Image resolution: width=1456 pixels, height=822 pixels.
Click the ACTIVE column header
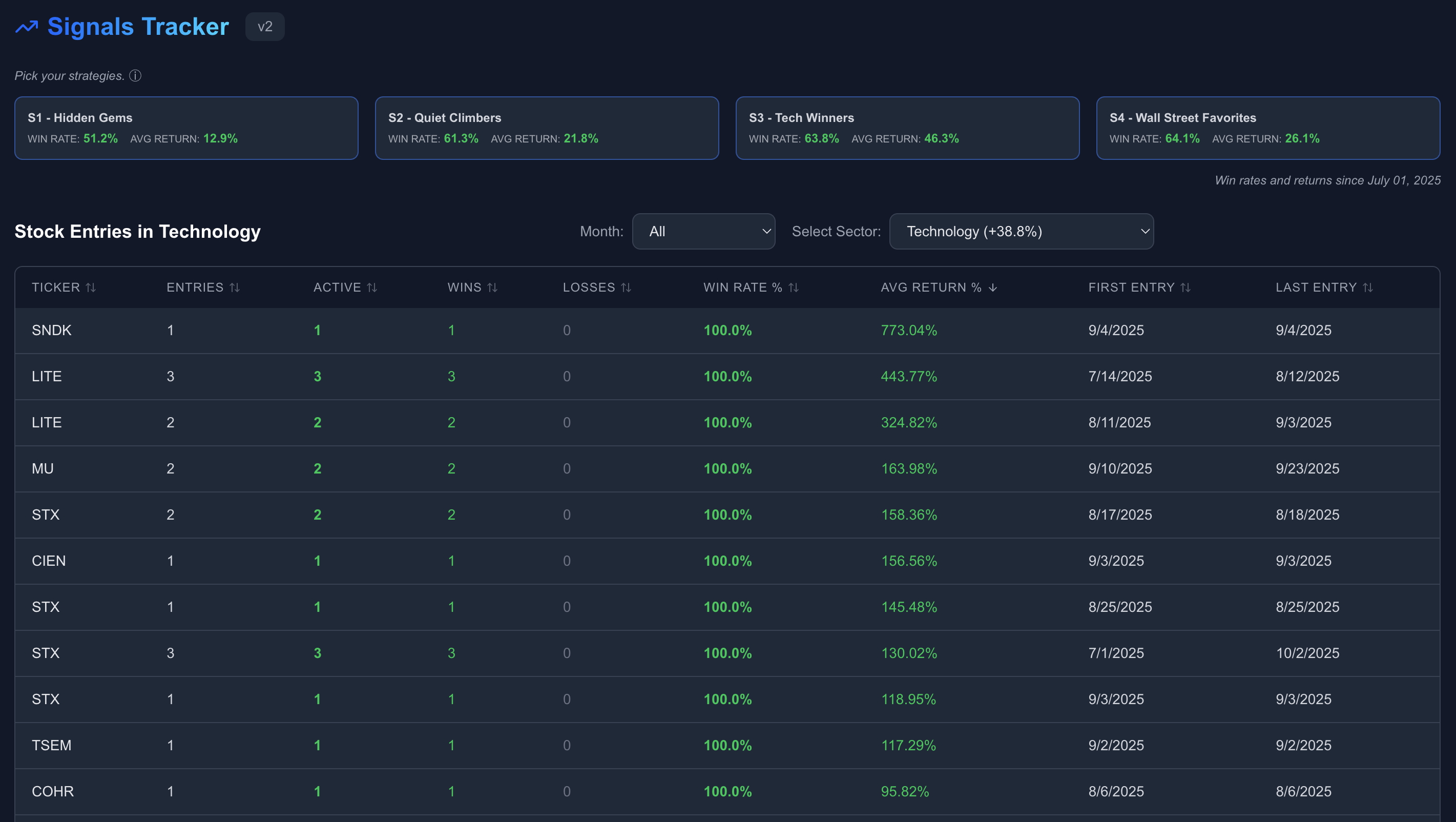click(337, 287)
